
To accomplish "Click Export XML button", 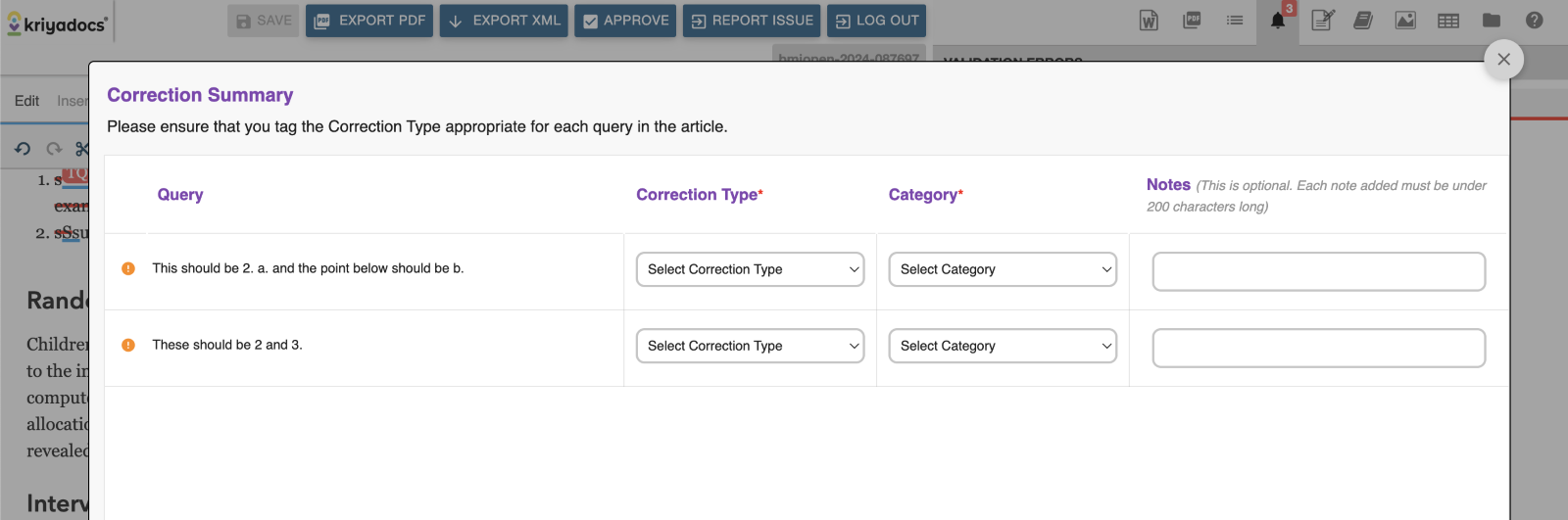I will (x=504, y=21).
